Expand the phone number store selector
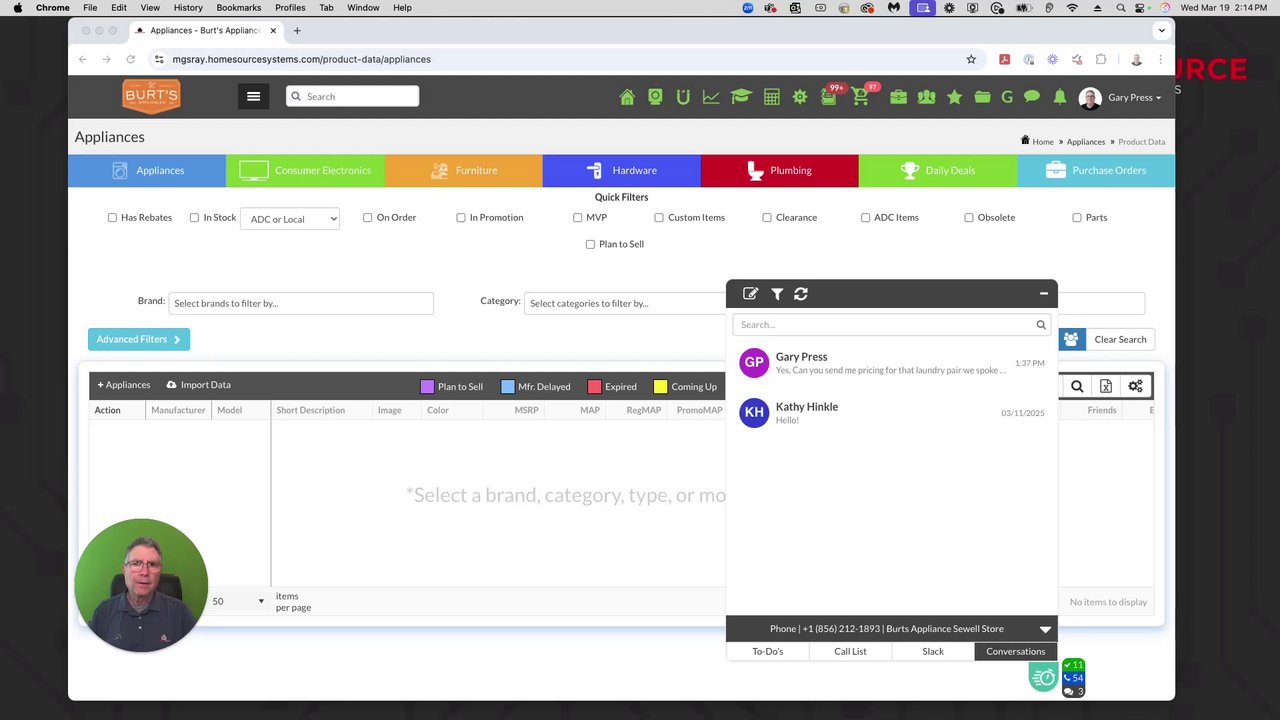The width and height of the screenshot is (1280, 720). [x=1045, y=629]
